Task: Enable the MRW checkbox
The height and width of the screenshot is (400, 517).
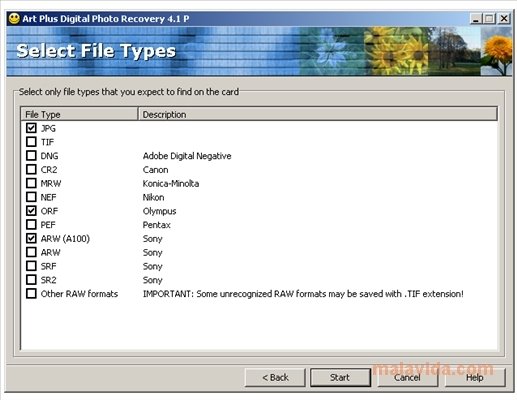Action: tap(31, 183)
